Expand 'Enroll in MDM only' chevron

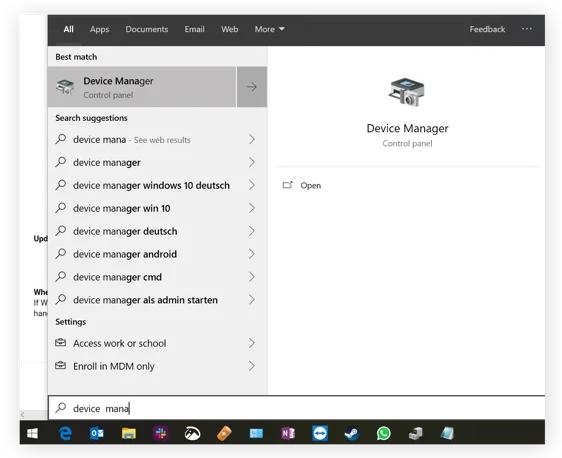tap(252, 366)
